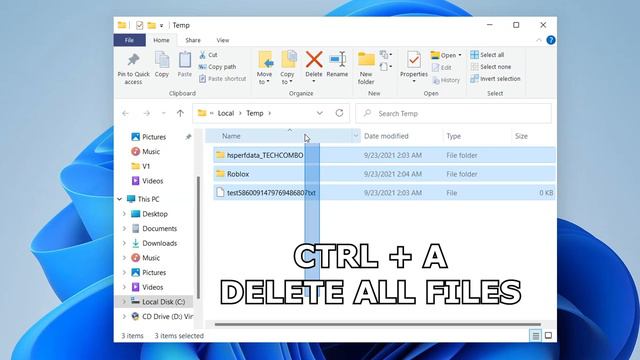The height and width of the screenshot is (360, 640).
Task: Open the New item dropdown icon
Action: (386, 54)
